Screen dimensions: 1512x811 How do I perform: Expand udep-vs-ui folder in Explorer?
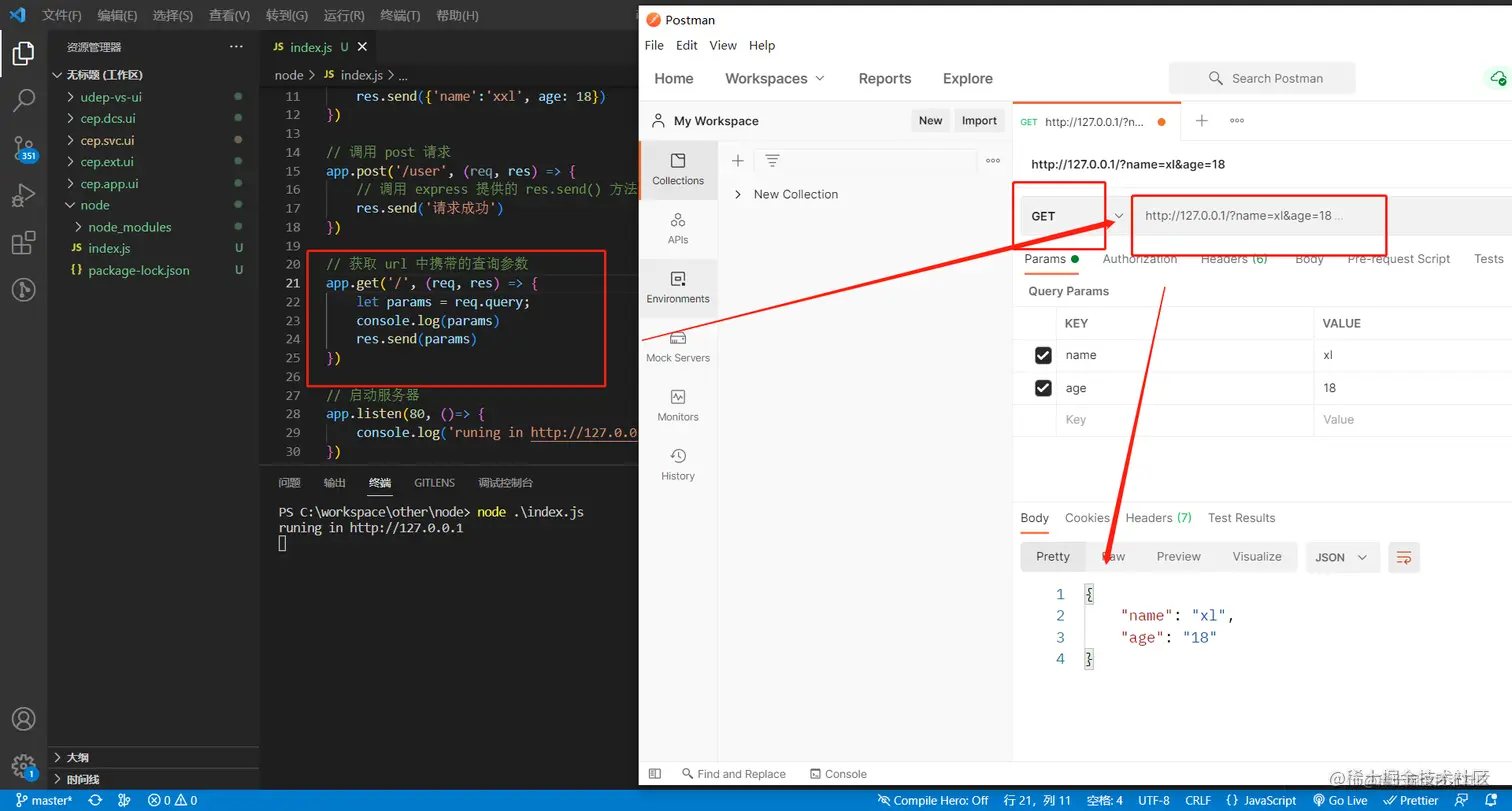point(70,97)
